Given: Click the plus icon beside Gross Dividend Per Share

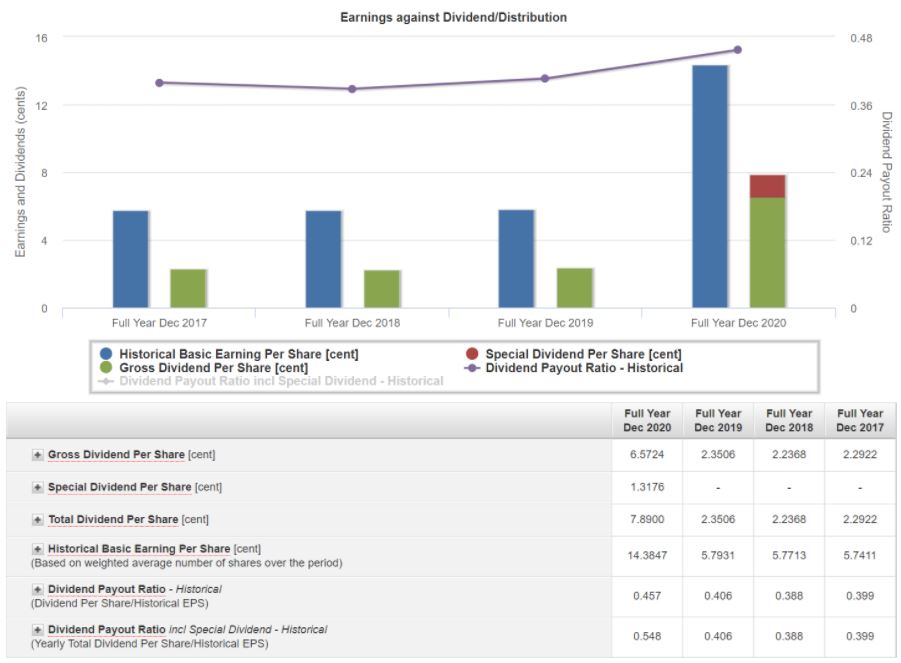Looking at the screenshot, I should [x=38, y=455].
